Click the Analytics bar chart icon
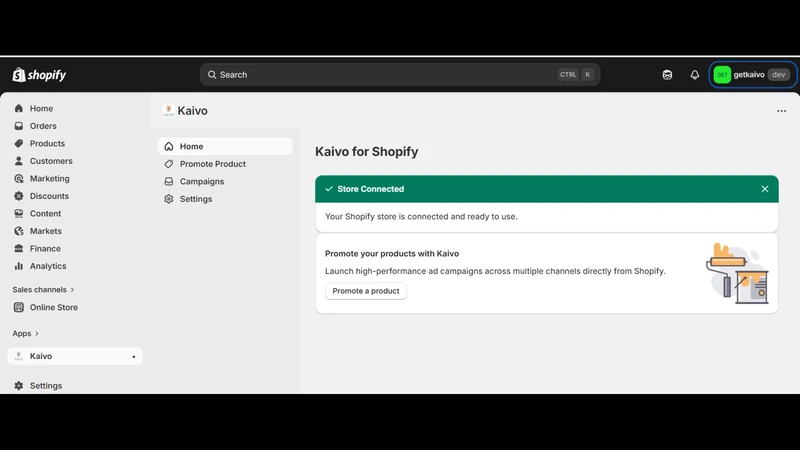 [19, 266]
